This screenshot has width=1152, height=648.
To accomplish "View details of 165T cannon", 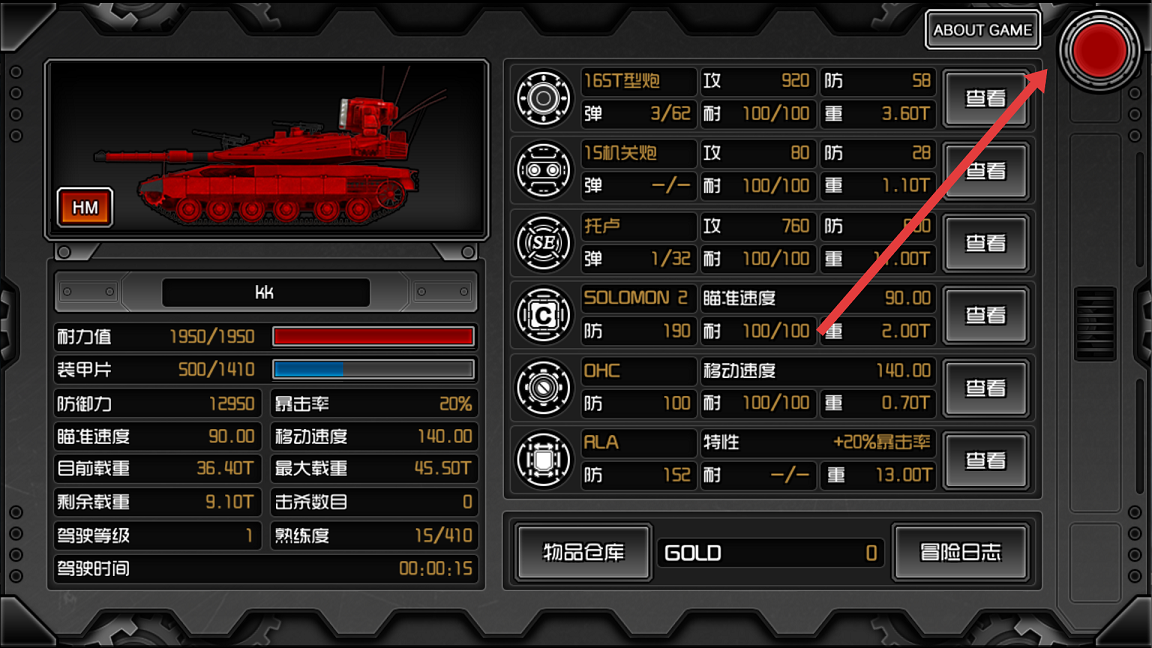I will point(985,98).
